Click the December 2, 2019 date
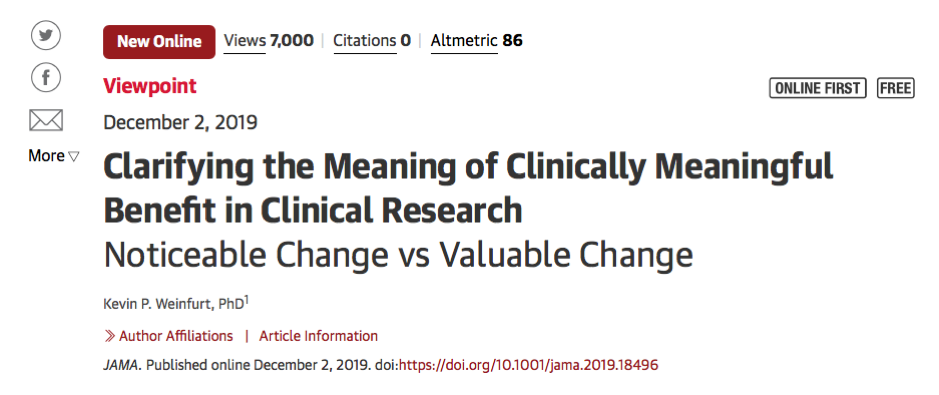This screenshot has height=395, width=939. [180, 122]
